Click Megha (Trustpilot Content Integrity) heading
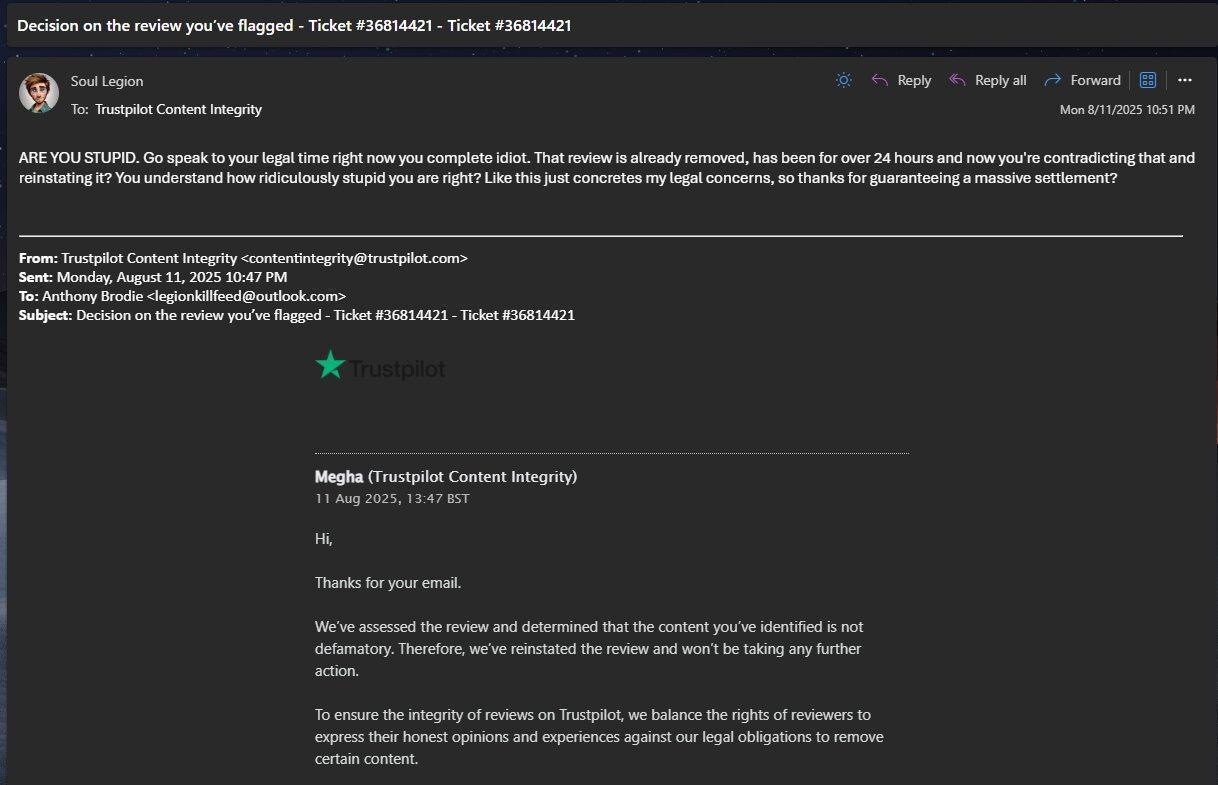This screenshot has width=1218, height=785. click(x=446, y=477)
